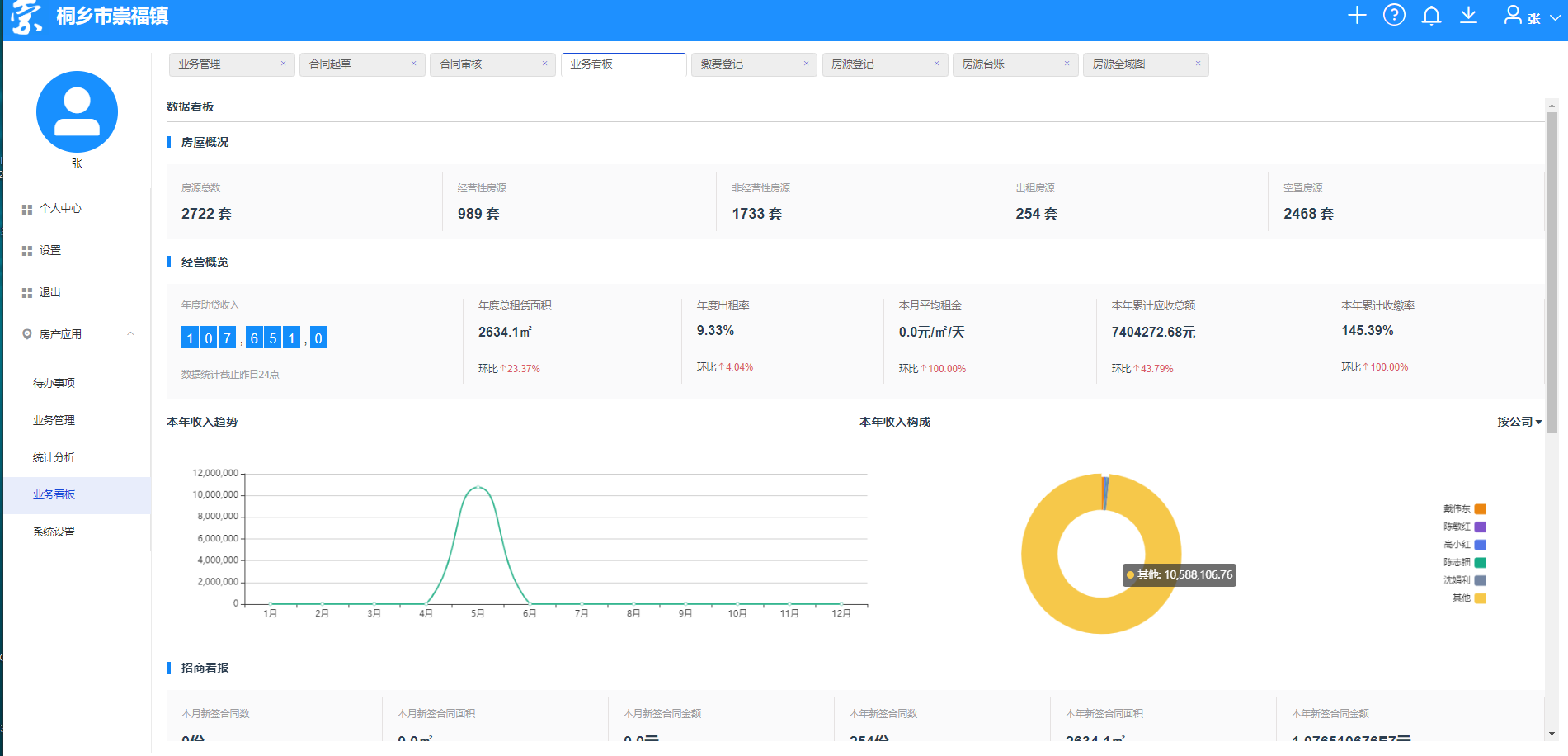Screen dimensions: 1568x756
Task: Click the app logo next to 桐乡市崇福镇
Action: point(26,17)
